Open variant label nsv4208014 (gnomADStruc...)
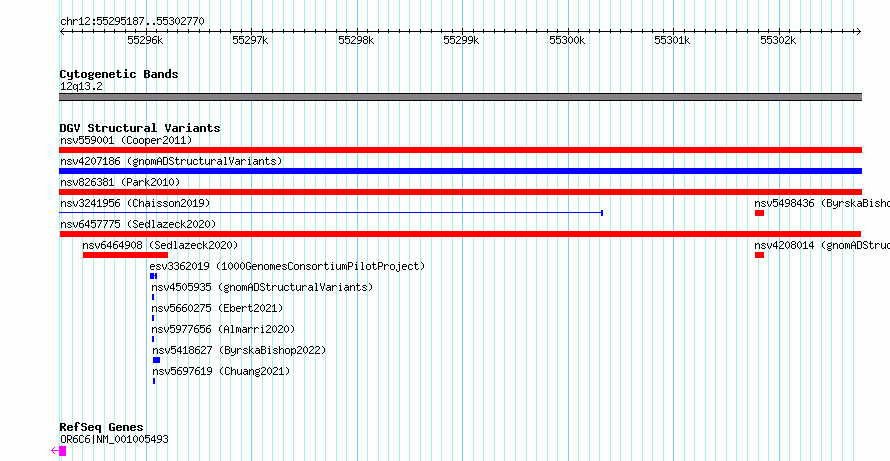Image resolution: width=890 pixels, height=461 pixels. coord(822,245)
